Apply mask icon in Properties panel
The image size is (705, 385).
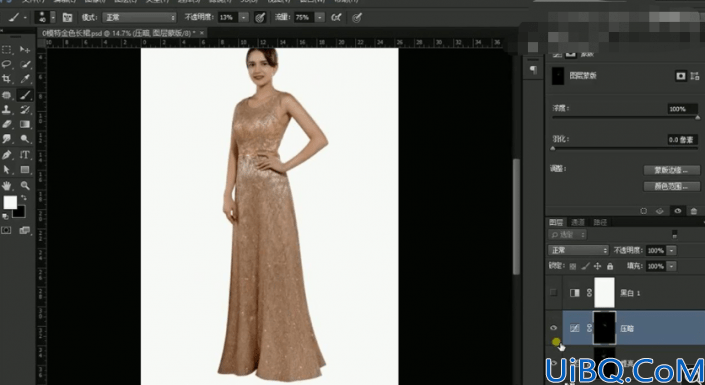(x=660, y=210)
